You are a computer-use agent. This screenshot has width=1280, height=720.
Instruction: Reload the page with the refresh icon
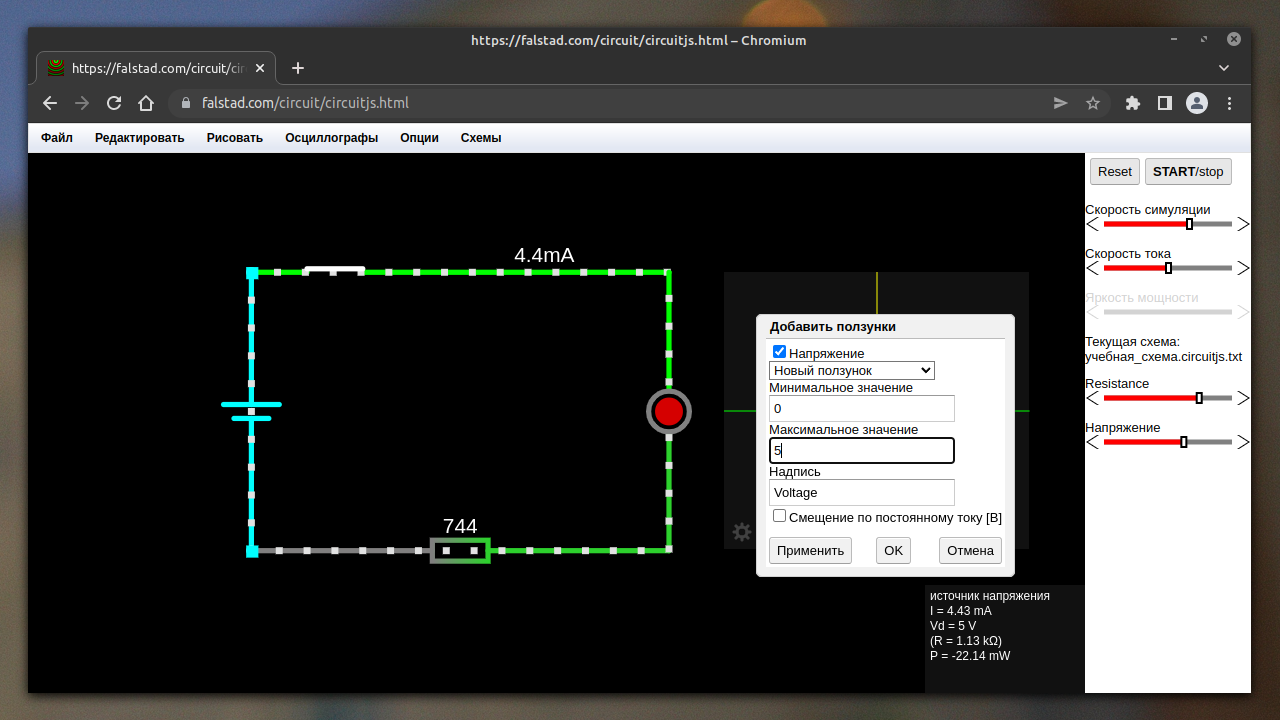pyautogui.click(x=114, y=103)
